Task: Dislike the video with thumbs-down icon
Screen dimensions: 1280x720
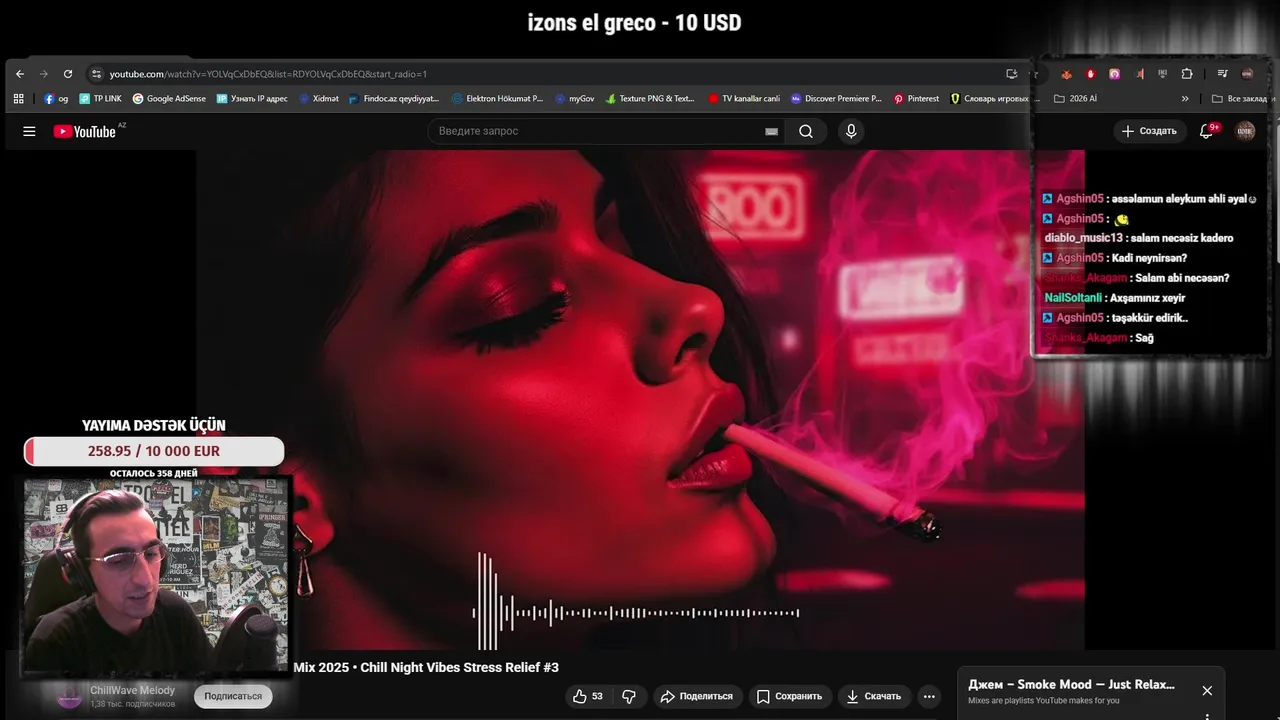Action: [x=629, y=696]
